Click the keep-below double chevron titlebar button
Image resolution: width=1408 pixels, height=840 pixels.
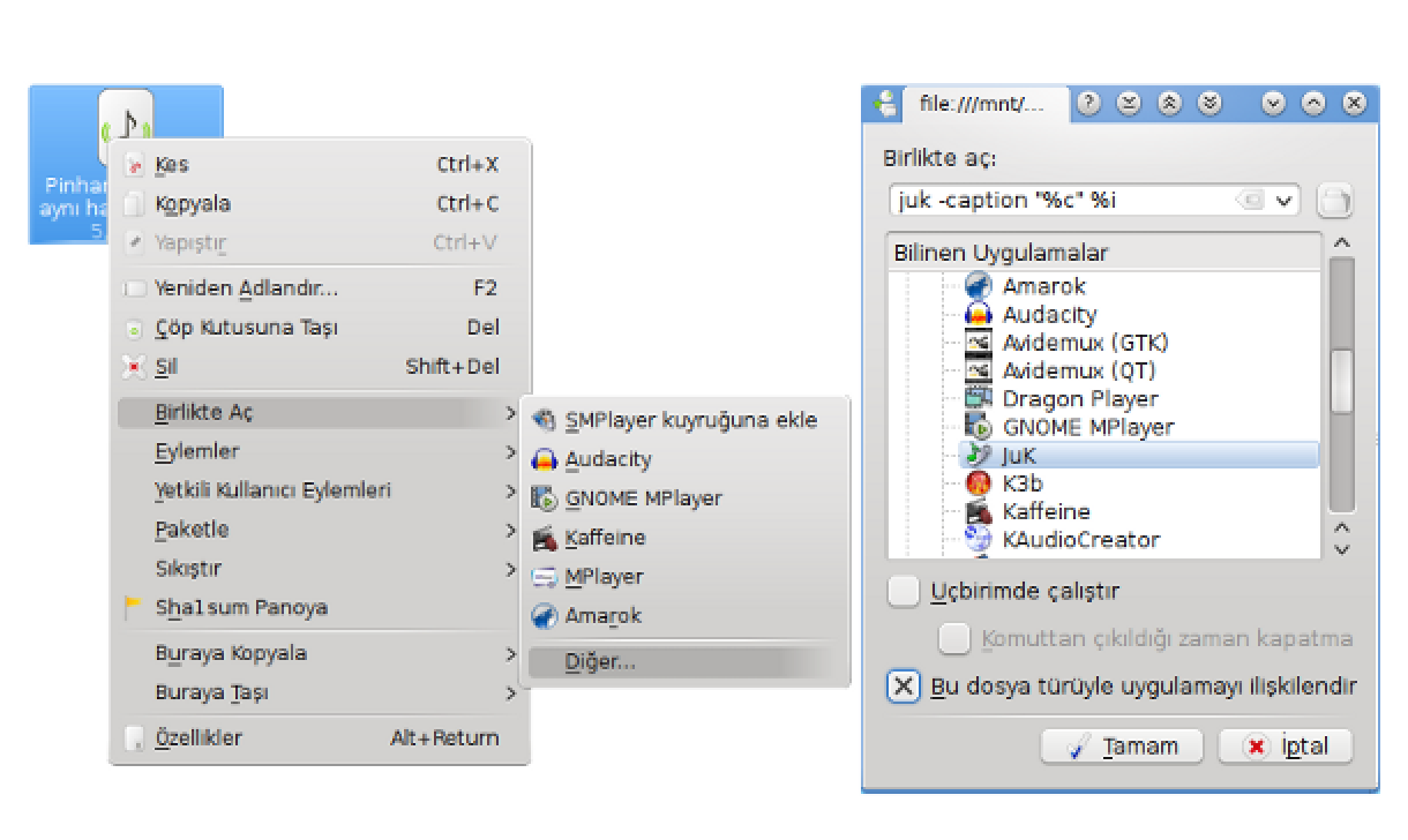[x=1209, y=103]
